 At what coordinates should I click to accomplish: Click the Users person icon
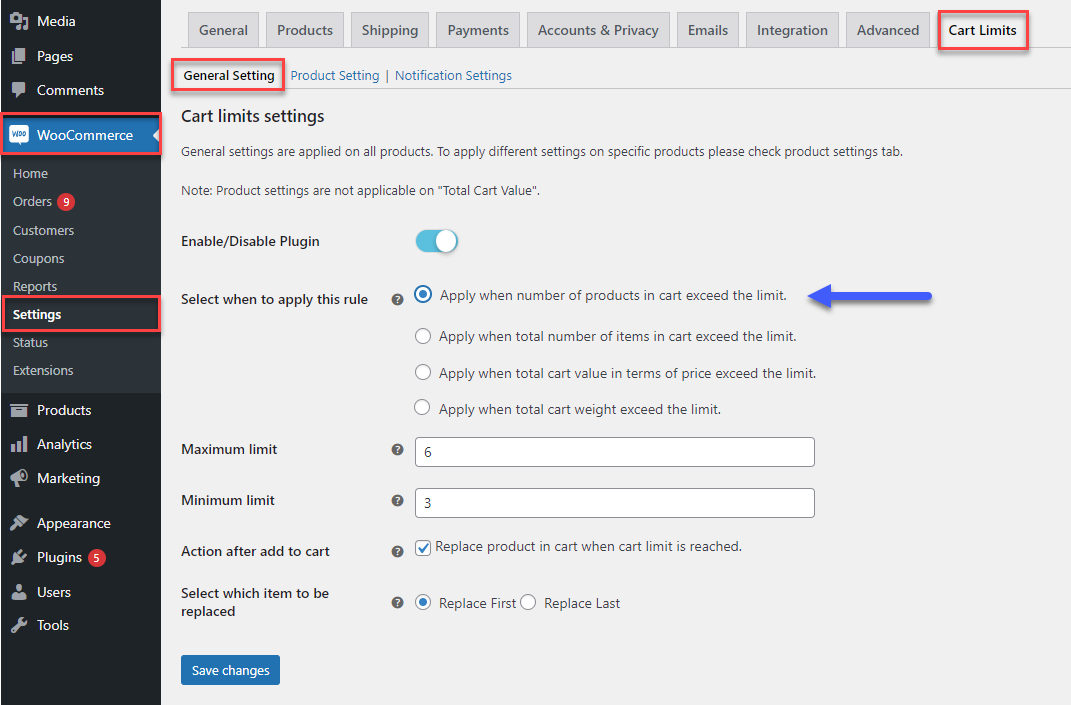tap(19, 592)
